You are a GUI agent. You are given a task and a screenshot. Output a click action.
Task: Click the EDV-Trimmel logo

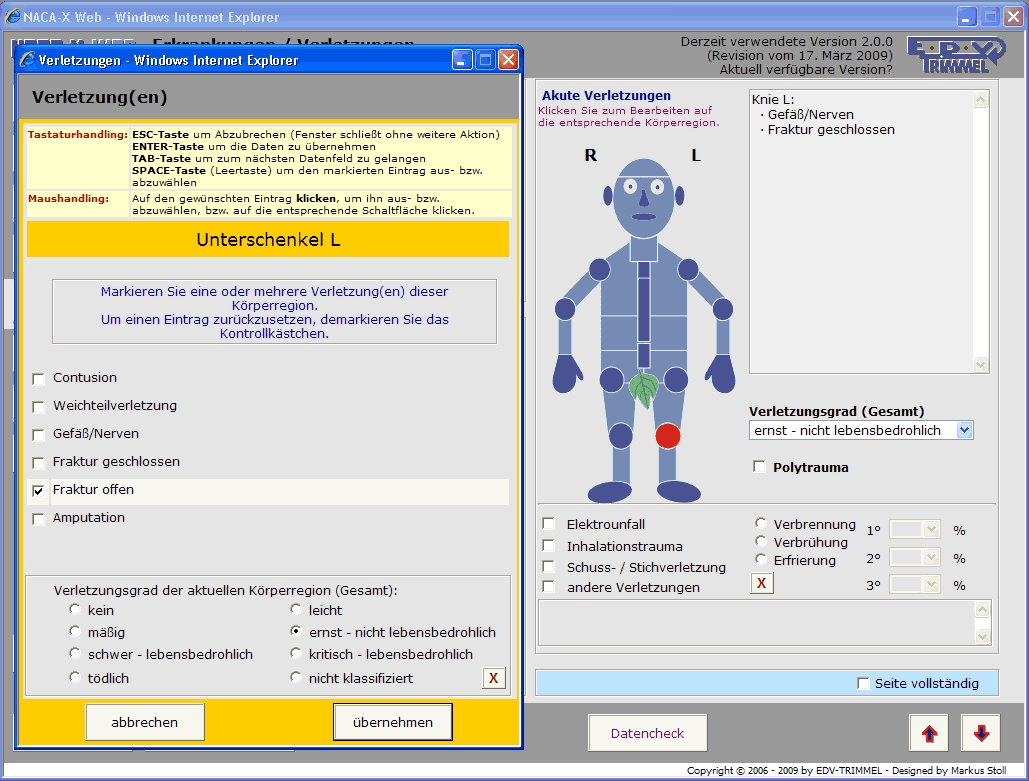point(956,54)
